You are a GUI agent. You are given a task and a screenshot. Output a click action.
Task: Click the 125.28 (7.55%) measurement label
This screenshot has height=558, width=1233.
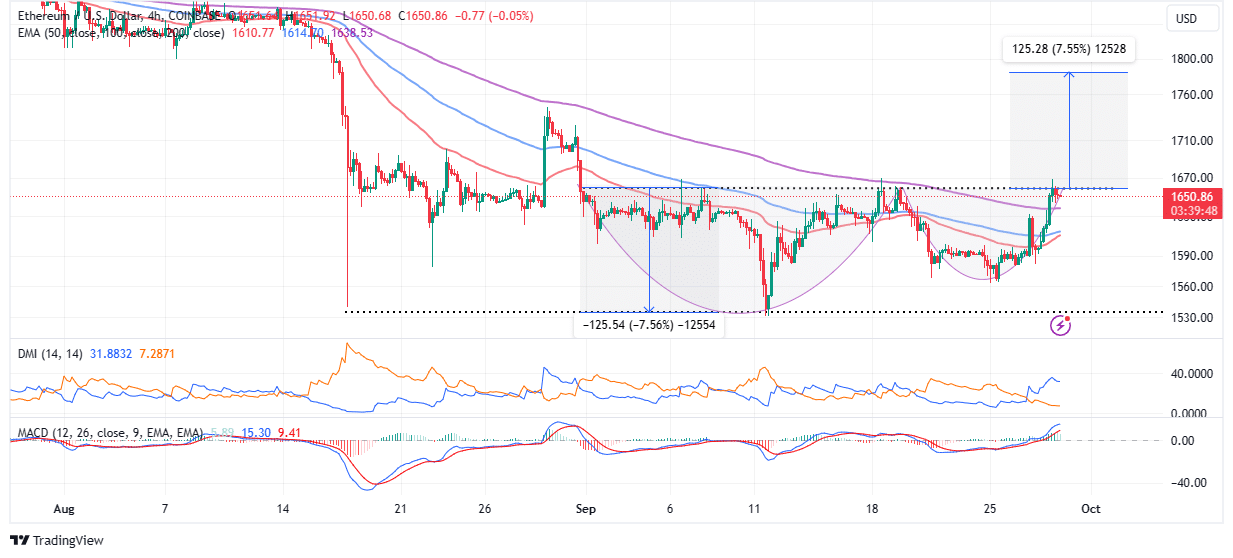pos(1068,48)
